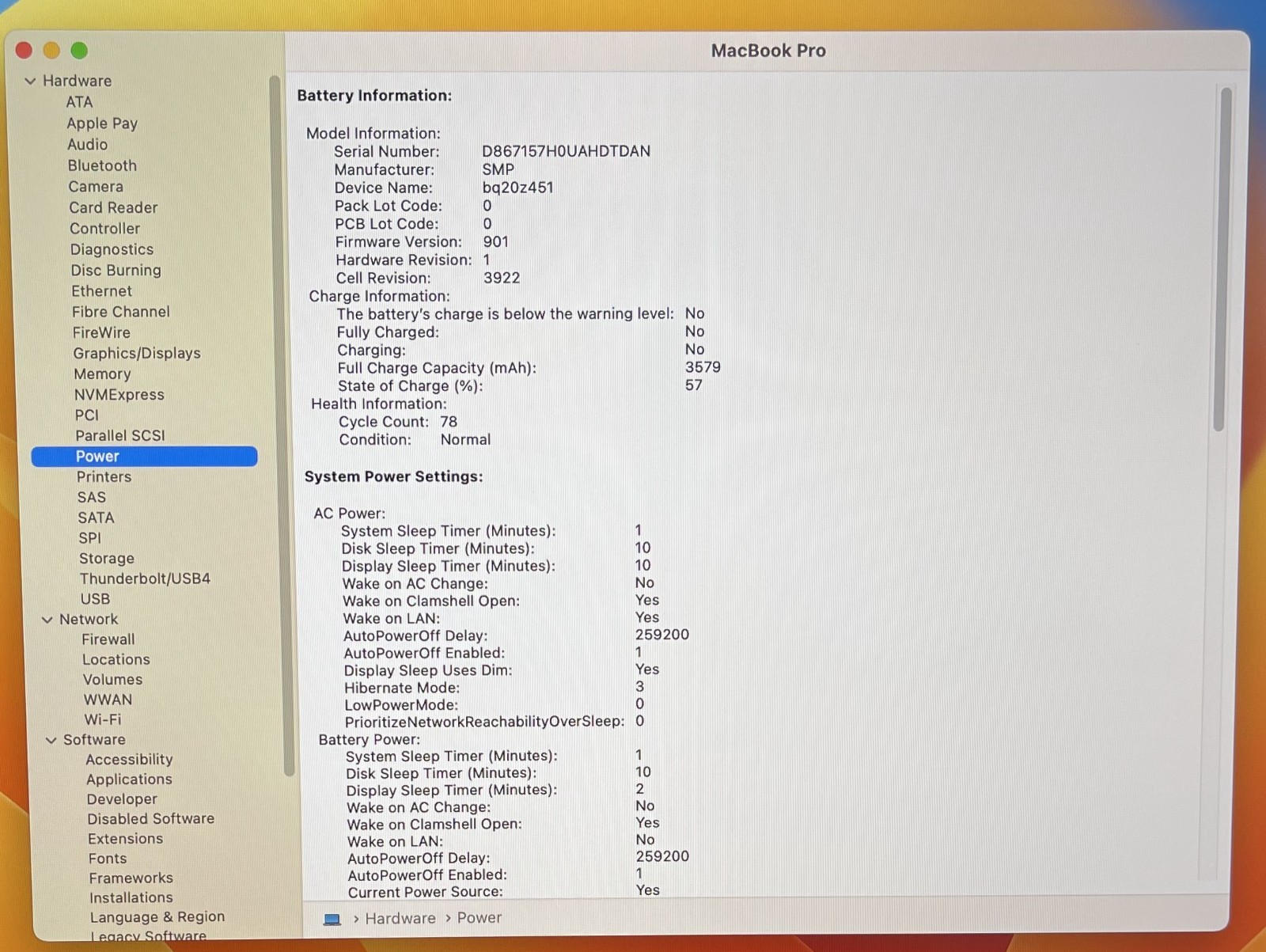Select Controller in the sidebar
1266x952 pixels.
tap(104, 229)
